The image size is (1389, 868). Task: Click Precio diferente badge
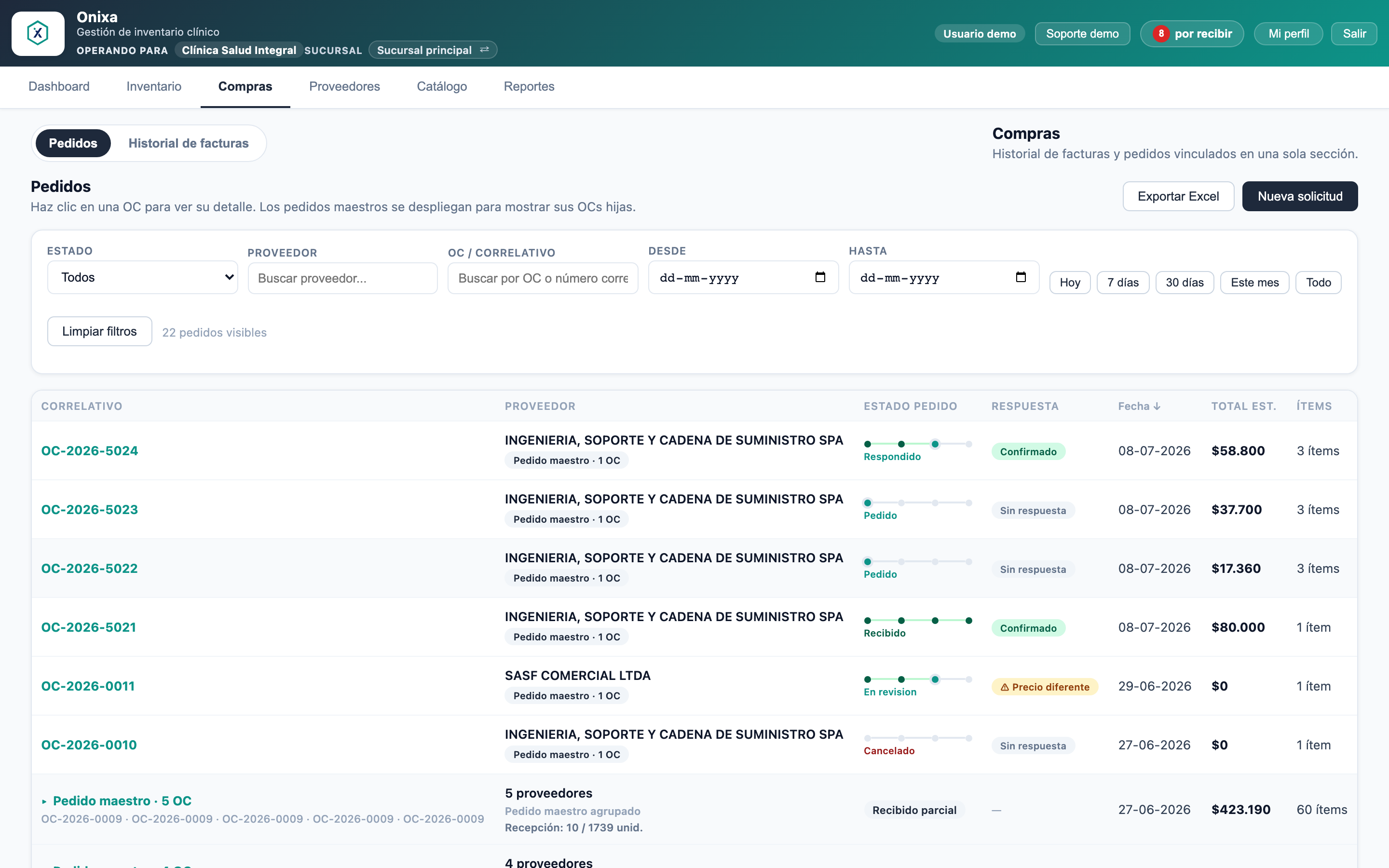tap(1045, 687)
